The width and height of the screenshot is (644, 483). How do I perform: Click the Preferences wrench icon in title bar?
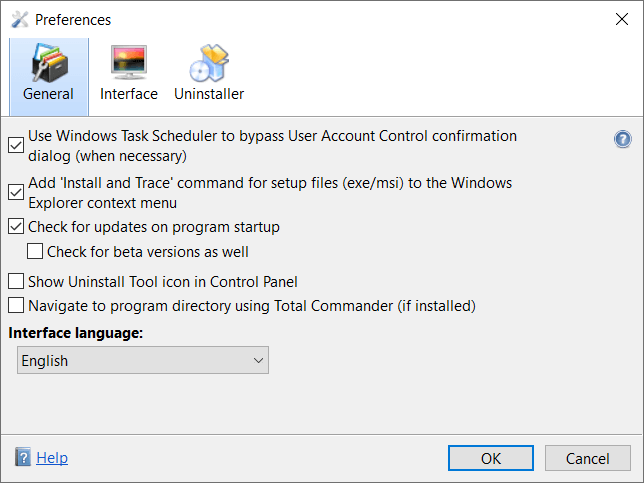tap(20, 19)
